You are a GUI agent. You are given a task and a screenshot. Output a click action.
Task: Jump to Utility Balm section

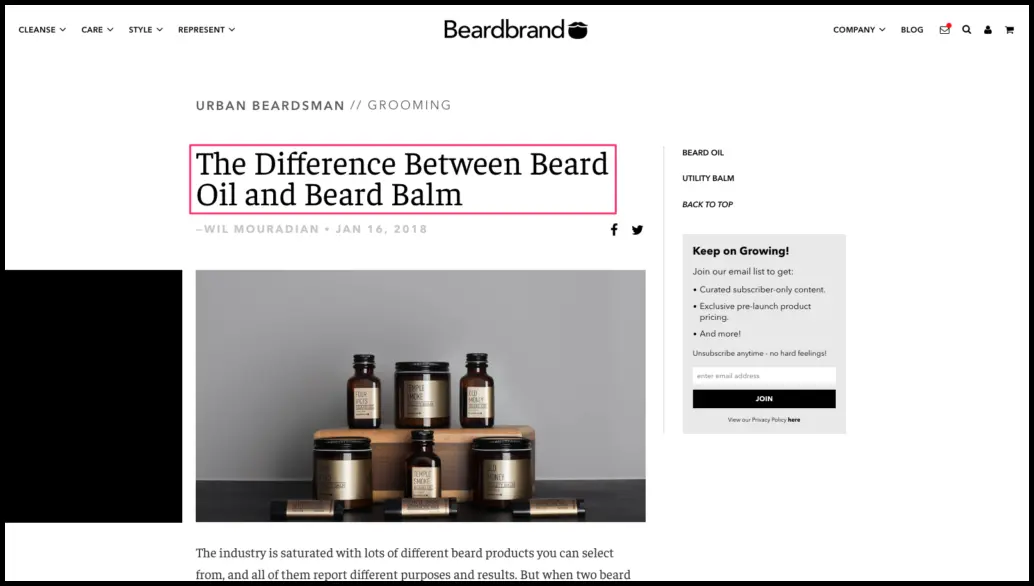coord(708,178)
